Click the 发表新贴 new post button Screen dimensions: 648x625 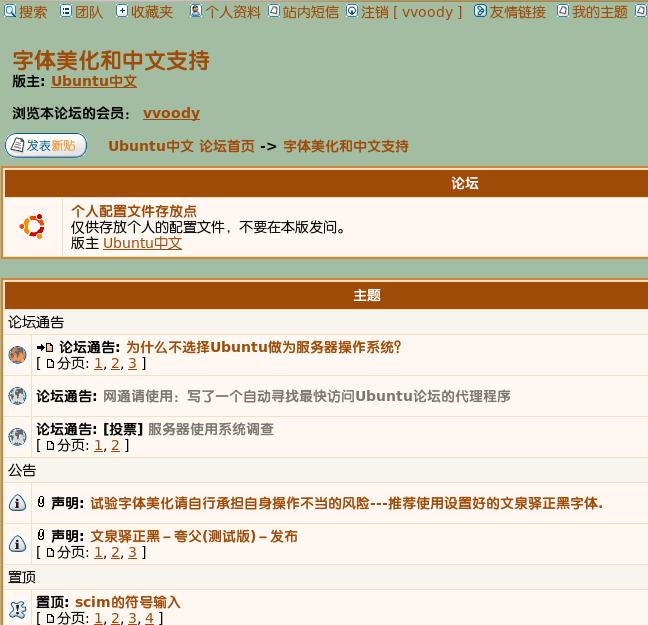tap(46, 146)
